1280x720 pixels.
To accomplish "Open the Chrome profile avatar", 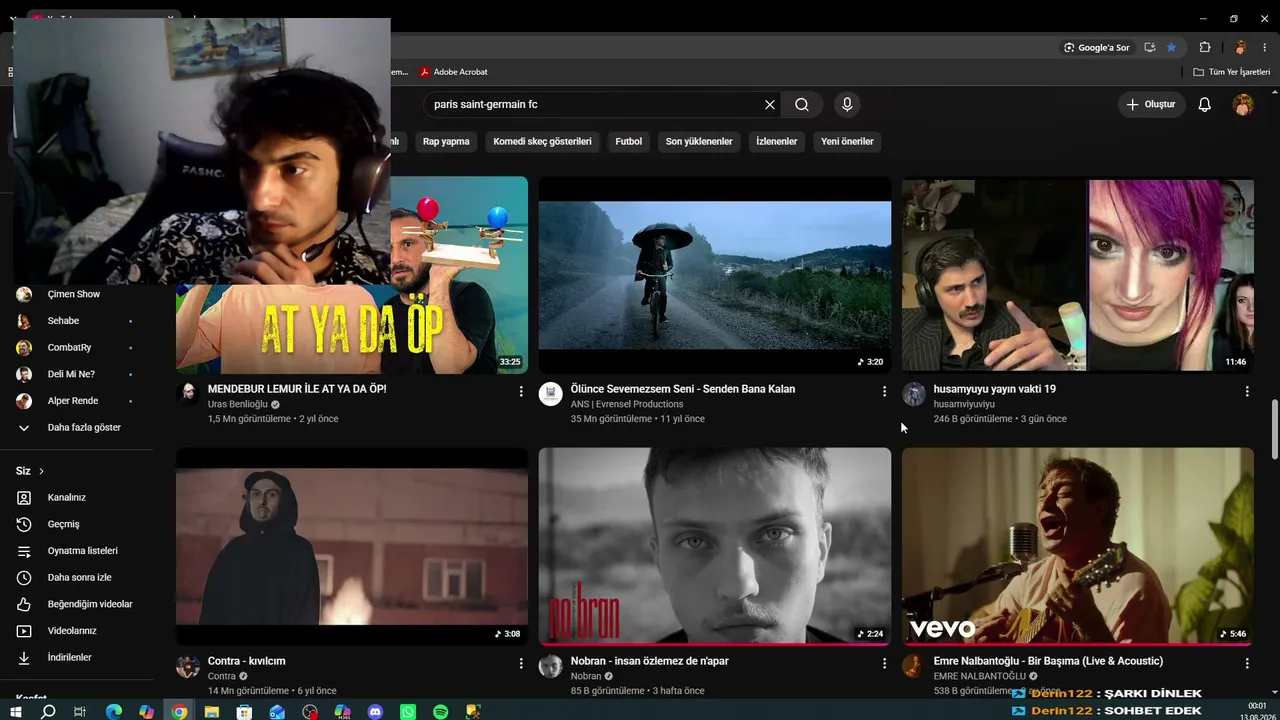I will click(1240, 47).
